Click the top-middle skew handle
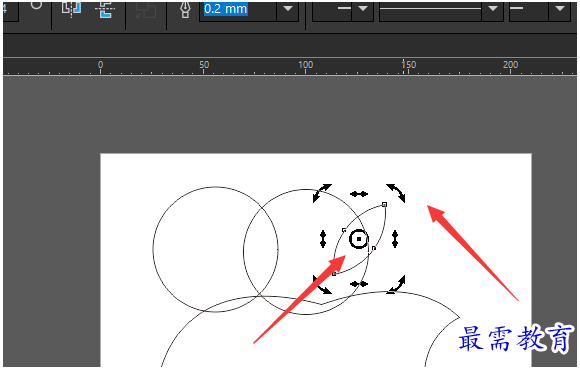Viewport: 580px width, 370px height. pos(359,194)
